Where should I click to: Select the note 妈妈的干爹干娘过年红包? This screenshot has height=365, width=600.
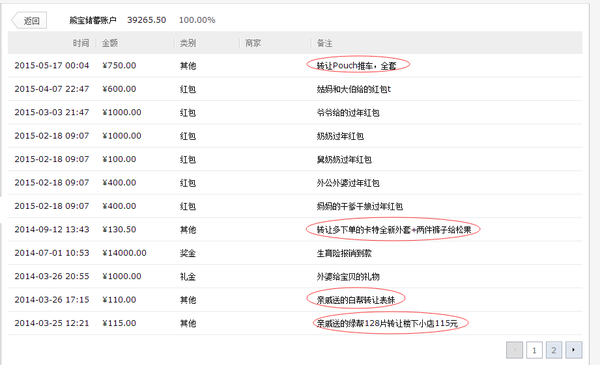pyautogui.click(x=360, y=207)
